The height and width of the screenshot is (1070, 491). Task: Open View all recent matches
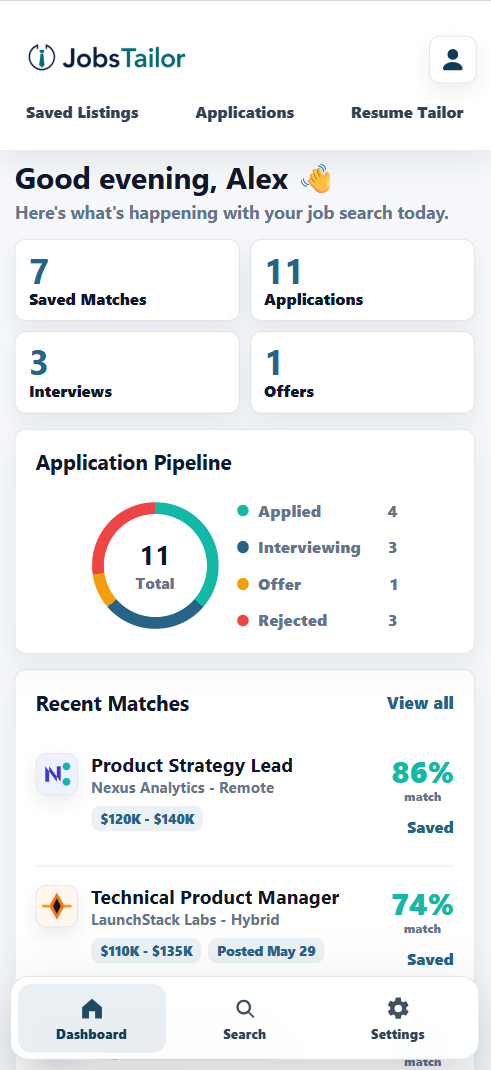(x=420, y=703)
